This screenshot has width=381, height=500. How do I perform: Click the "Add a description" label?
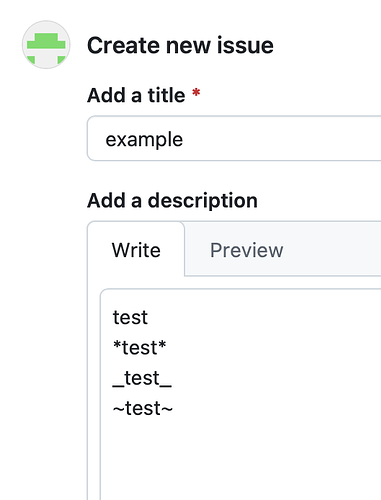tap(172, 201)
